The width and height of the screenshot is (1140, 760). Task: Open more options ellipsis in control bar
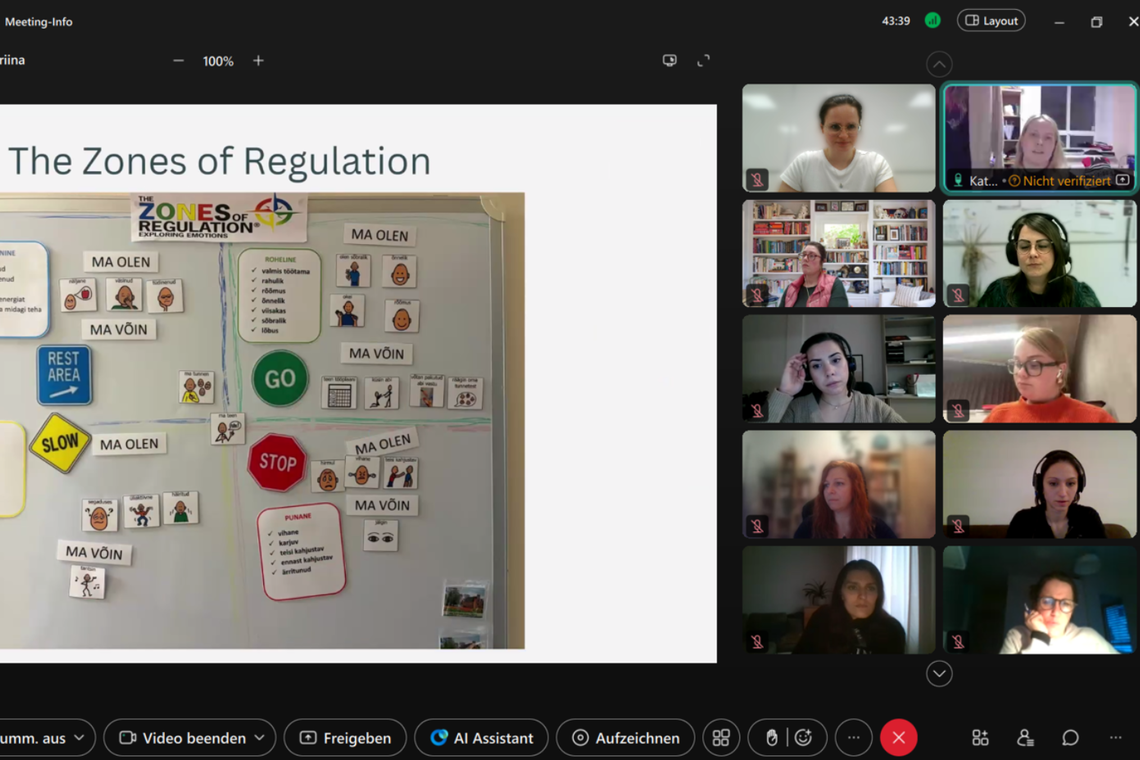[x=854, y=738]
